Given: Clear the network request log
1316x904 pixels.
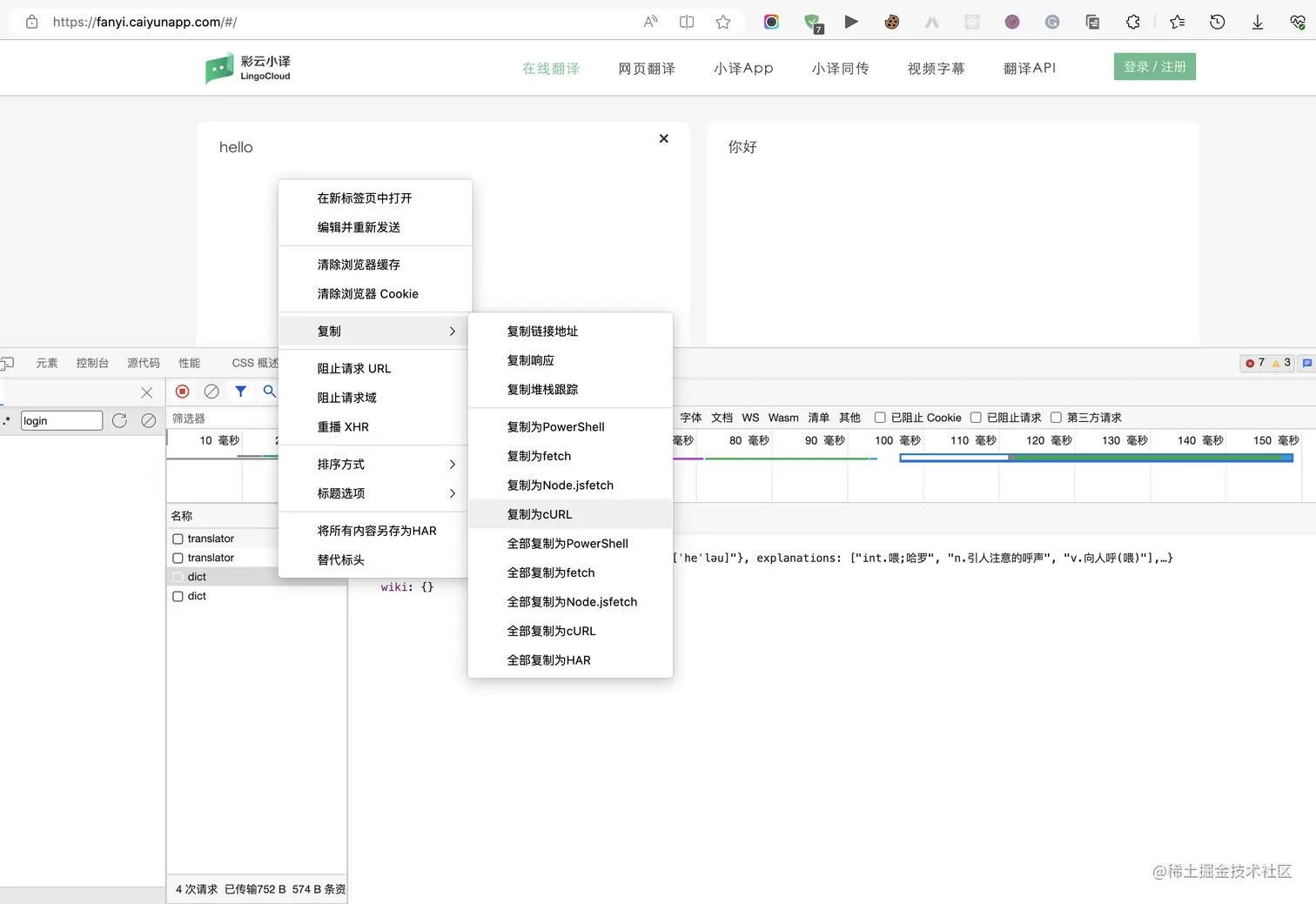Looking at the screenshot, I should click(x=211, y=392).
